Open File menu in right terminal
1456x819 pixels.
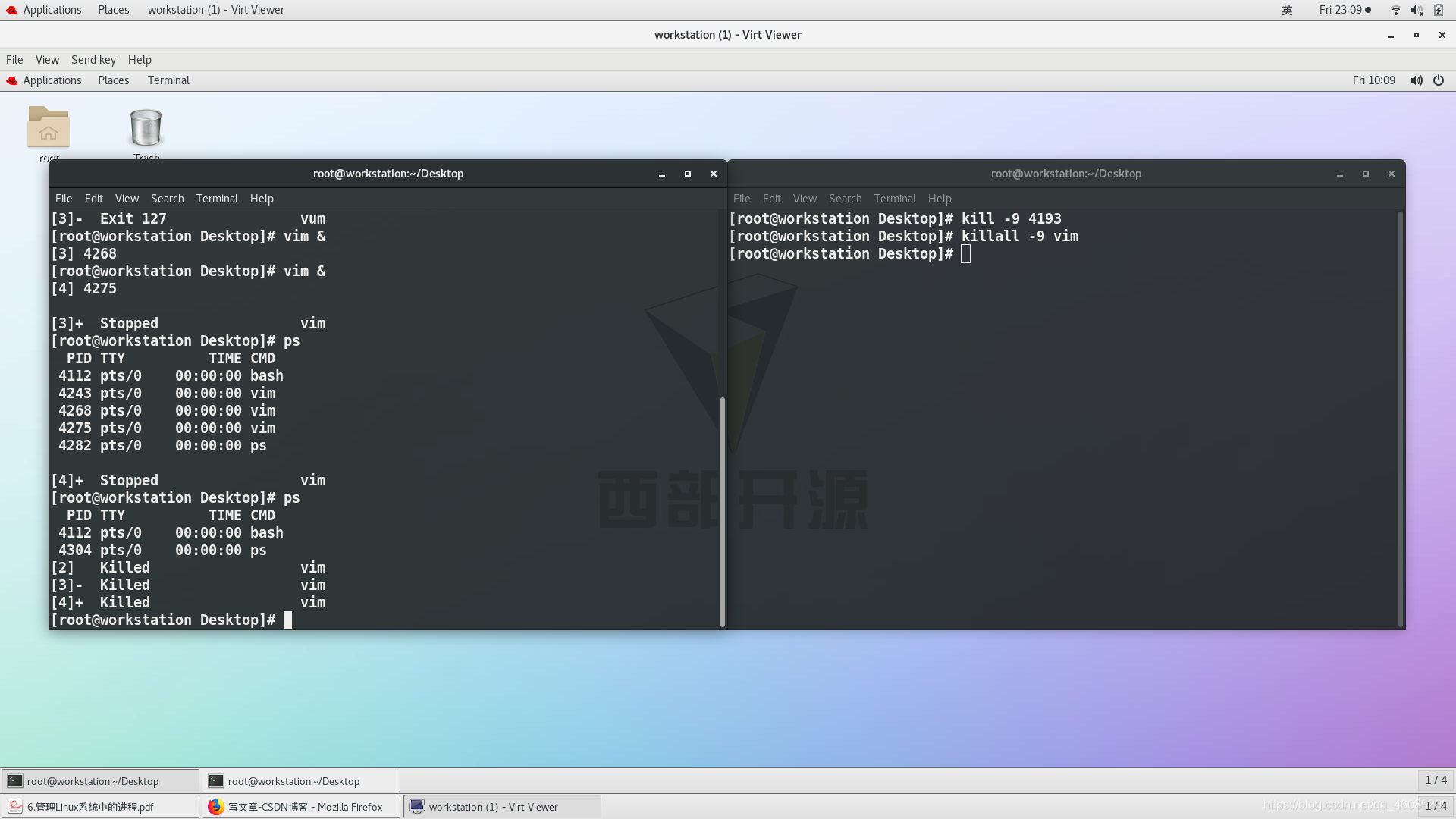point(742,199)
